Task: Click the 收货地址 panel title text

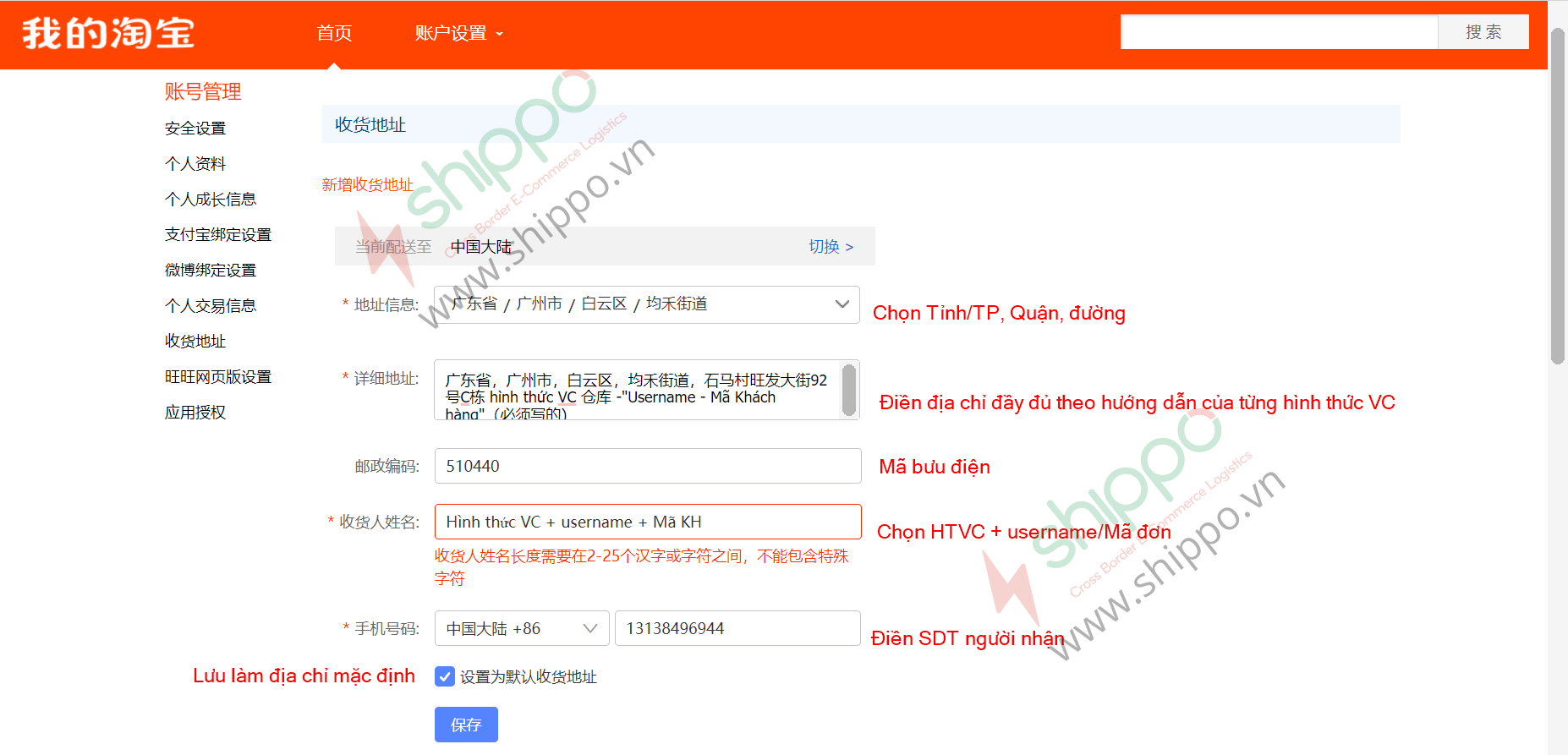Action: (x=370, y=125)
